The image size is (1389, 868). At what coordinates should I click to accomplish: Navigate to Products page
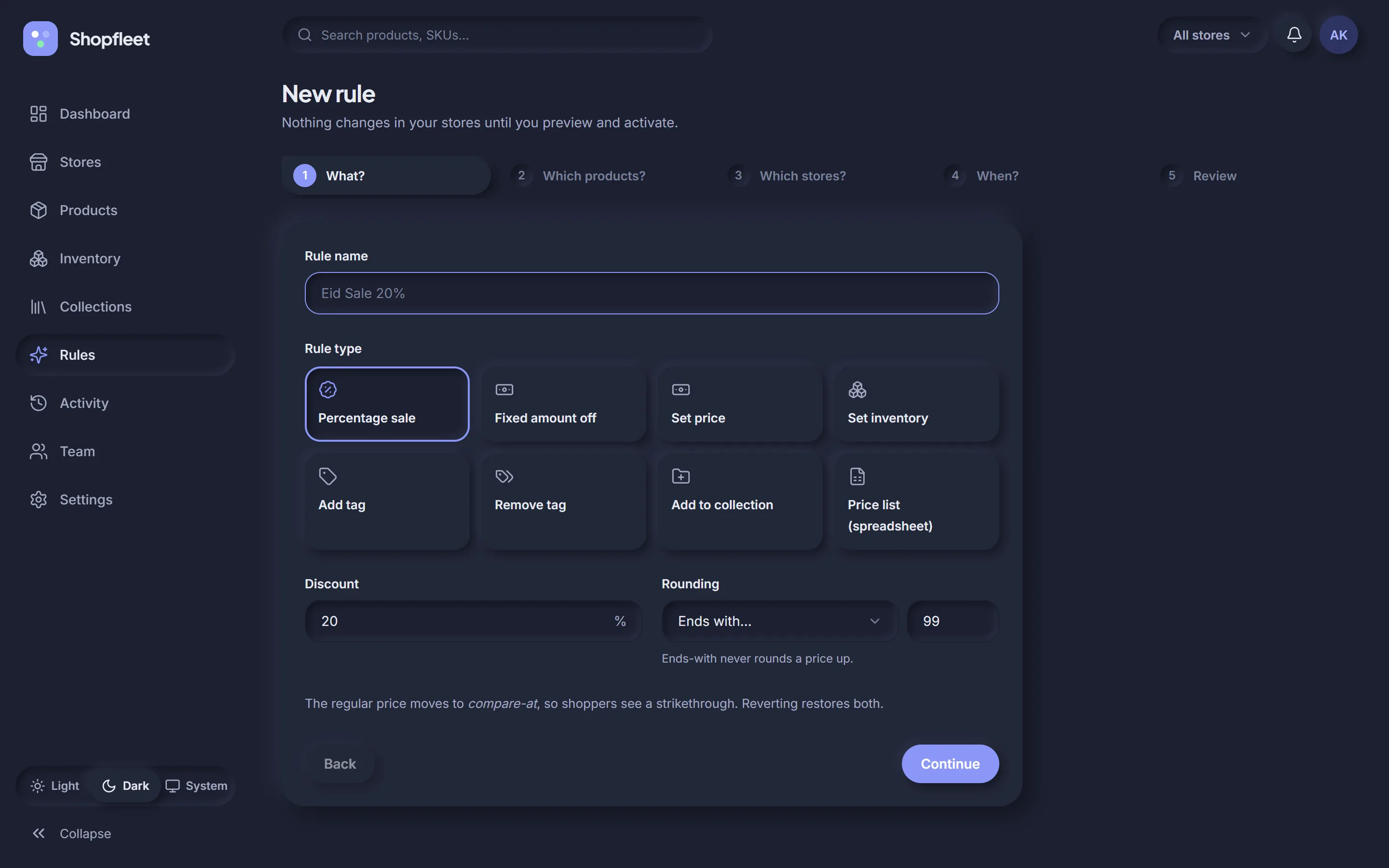pos(125,210)
